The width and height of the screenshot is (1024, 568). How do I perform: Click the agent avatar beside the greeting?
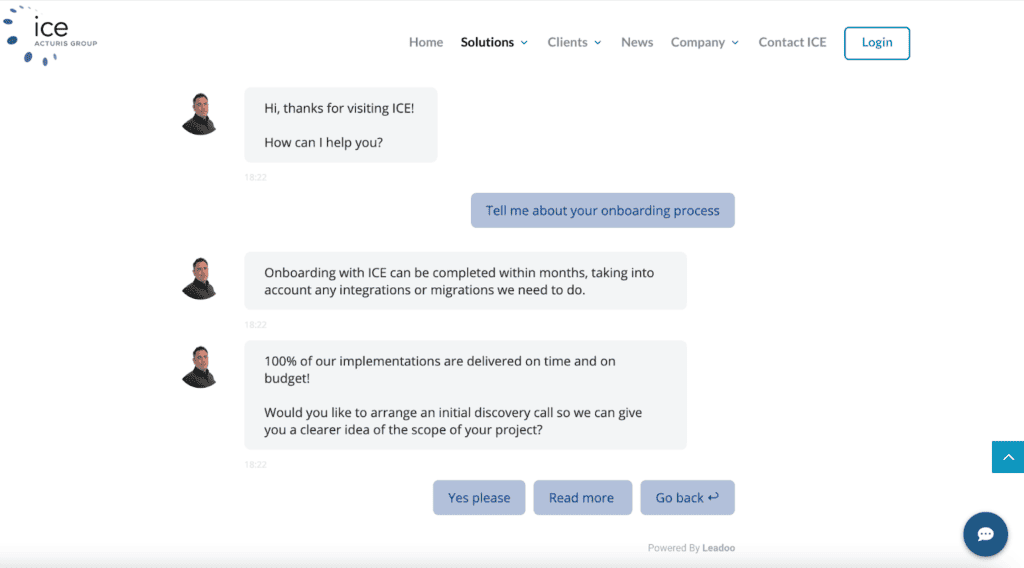(200, 114)
